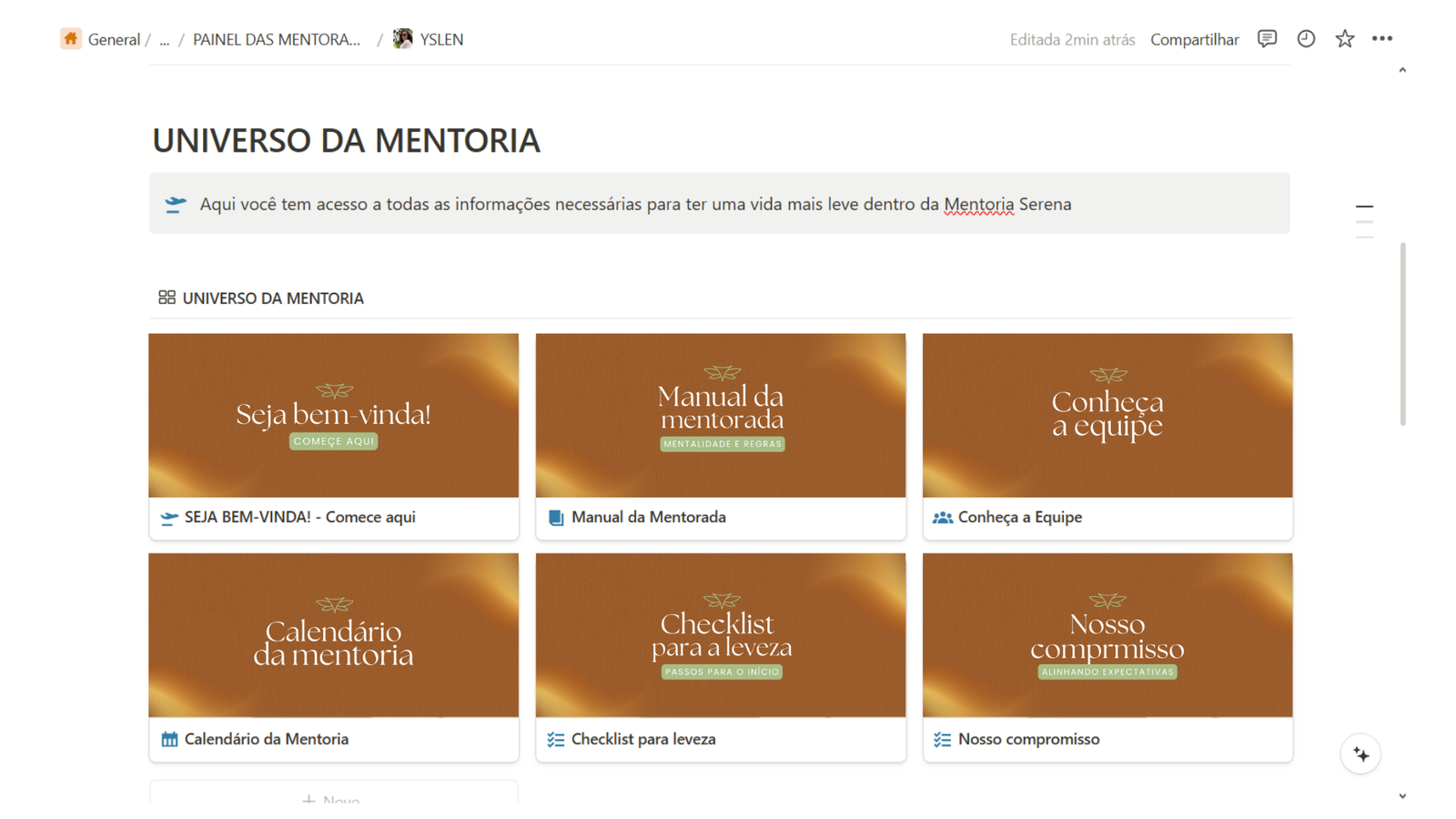1456x819 pixels.
Task: Open the Manual da mentorada cover image
Action: (x=721, y=416)
